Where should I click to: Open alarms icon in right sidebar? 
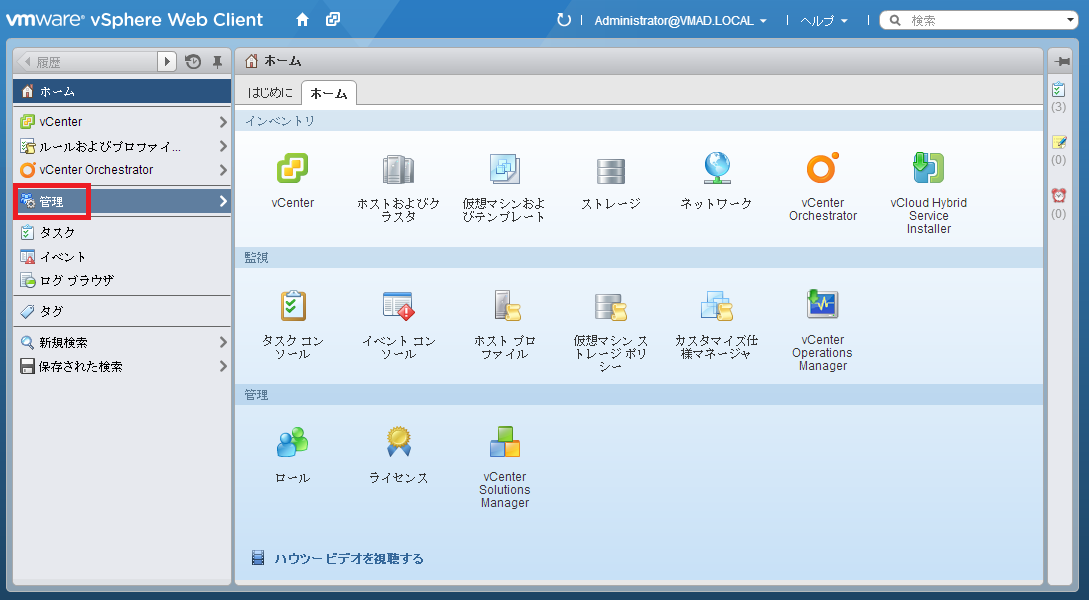tap(1058, 196)
